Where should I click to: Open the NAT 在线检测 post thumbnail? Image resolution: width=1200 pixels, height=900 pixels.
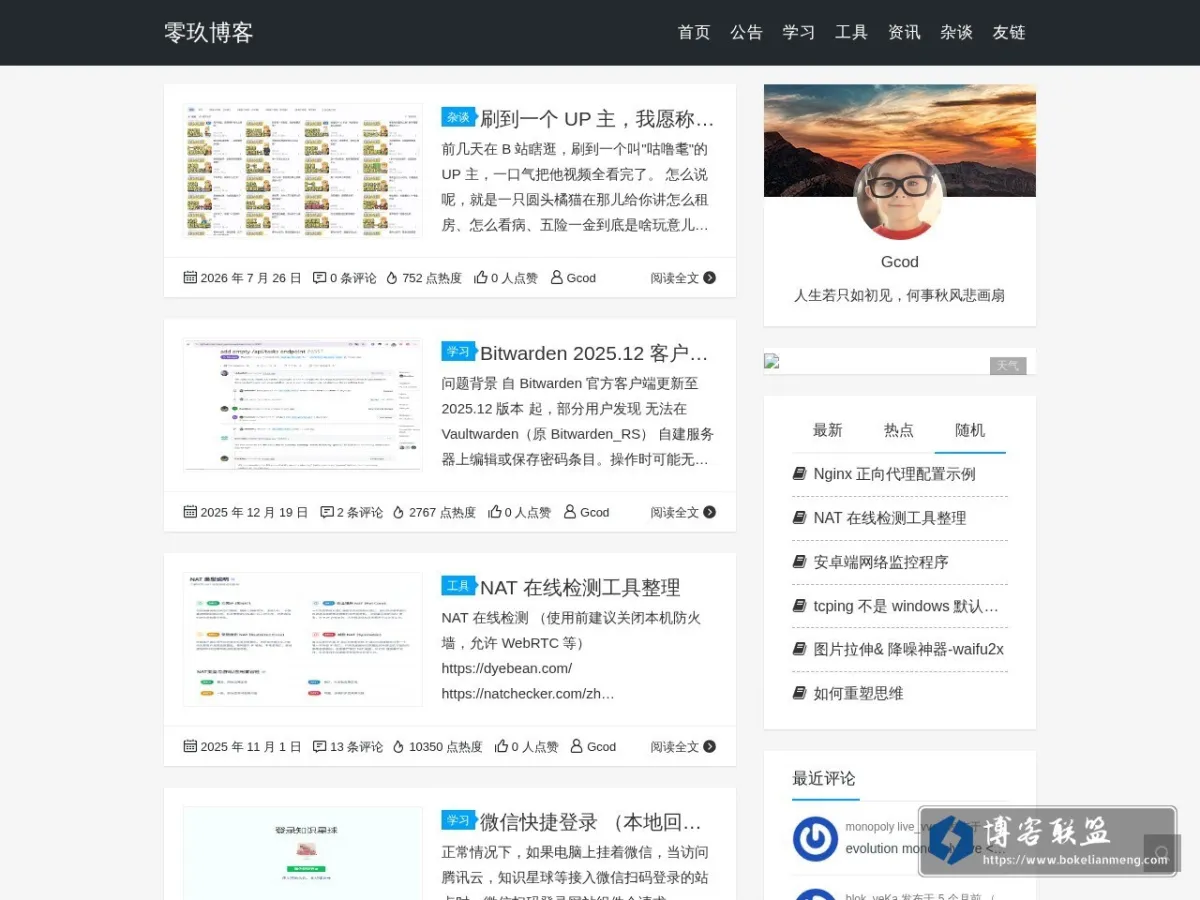point(303,639)
